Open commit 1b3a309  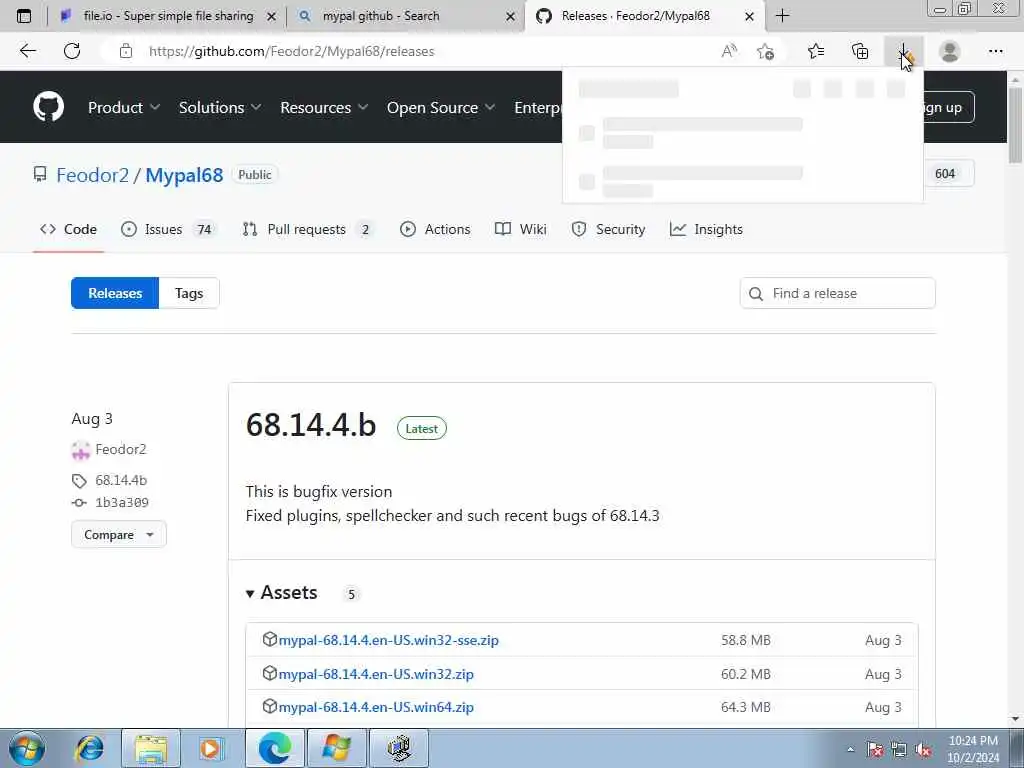(121, 502)
